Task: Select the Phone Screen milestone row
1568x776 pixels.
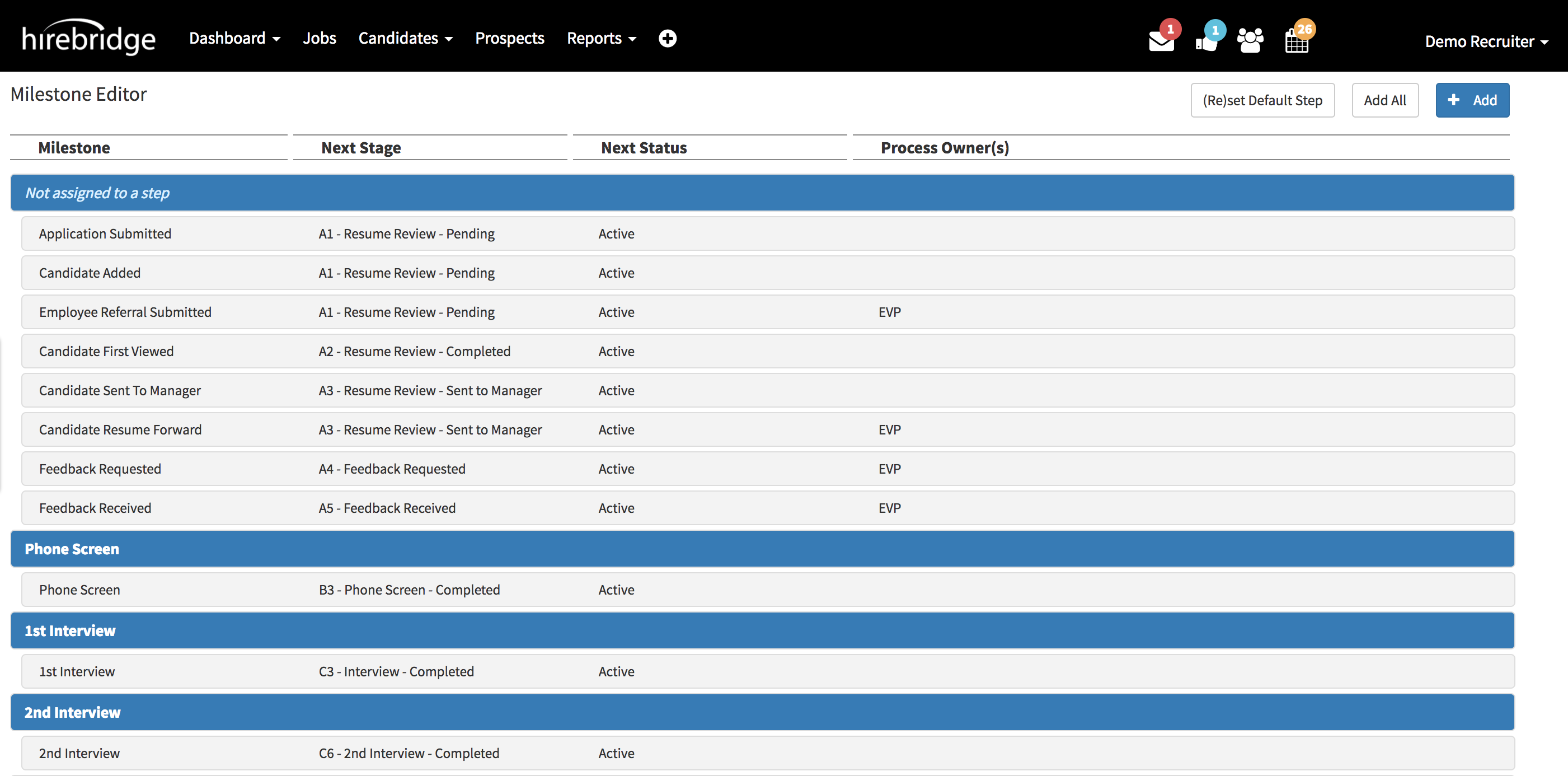Action: (79, 589)
